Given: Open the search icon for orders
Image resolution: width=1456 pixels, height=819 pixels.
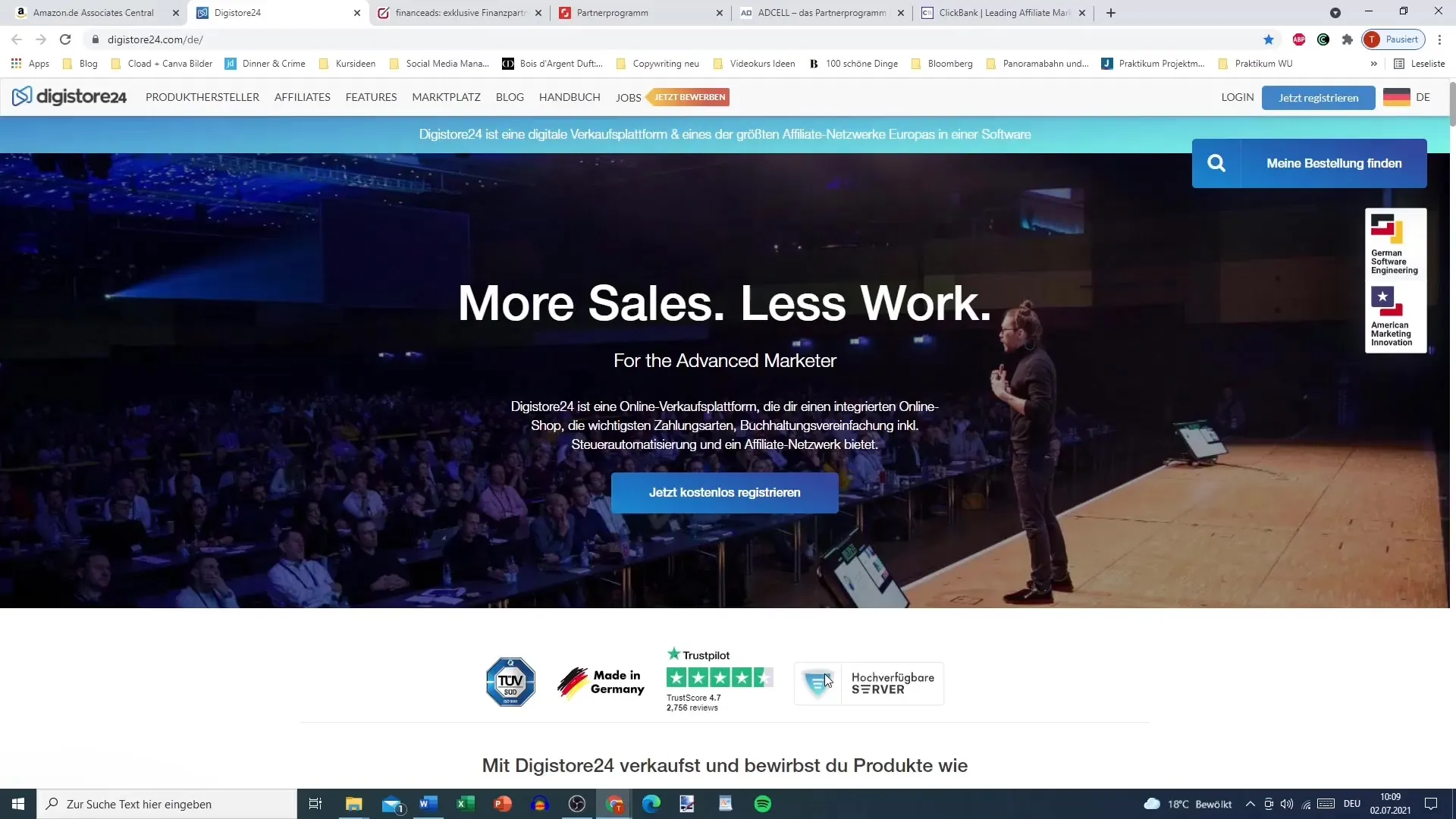Looking at the screenshot, I should (1217, 163).
